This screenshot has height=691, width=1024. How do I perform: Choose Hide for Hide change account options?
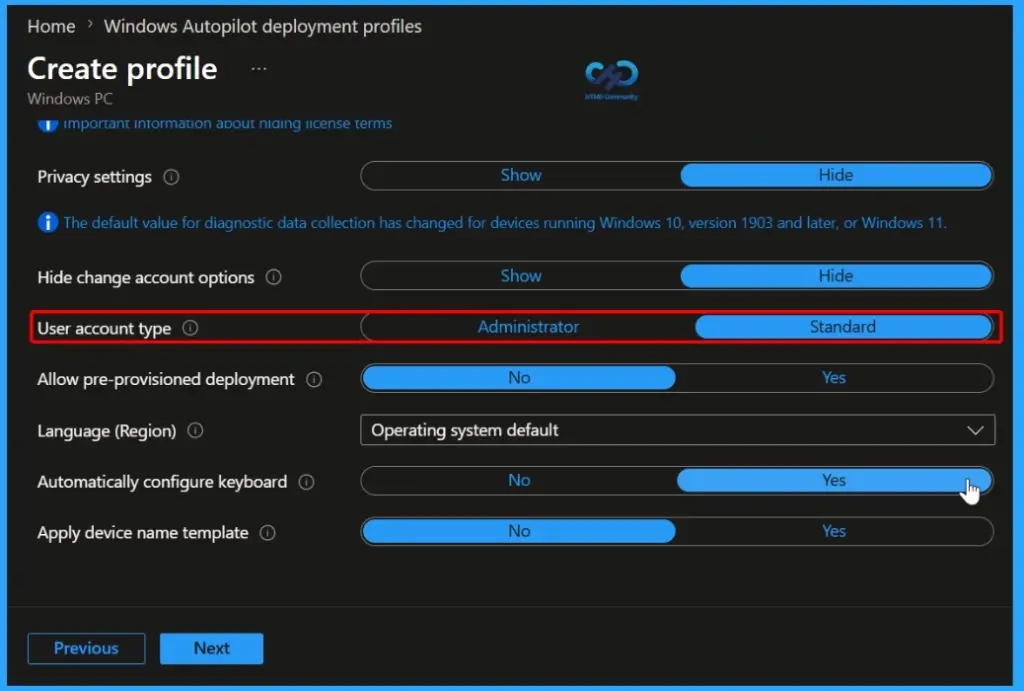tap(836, 276)
